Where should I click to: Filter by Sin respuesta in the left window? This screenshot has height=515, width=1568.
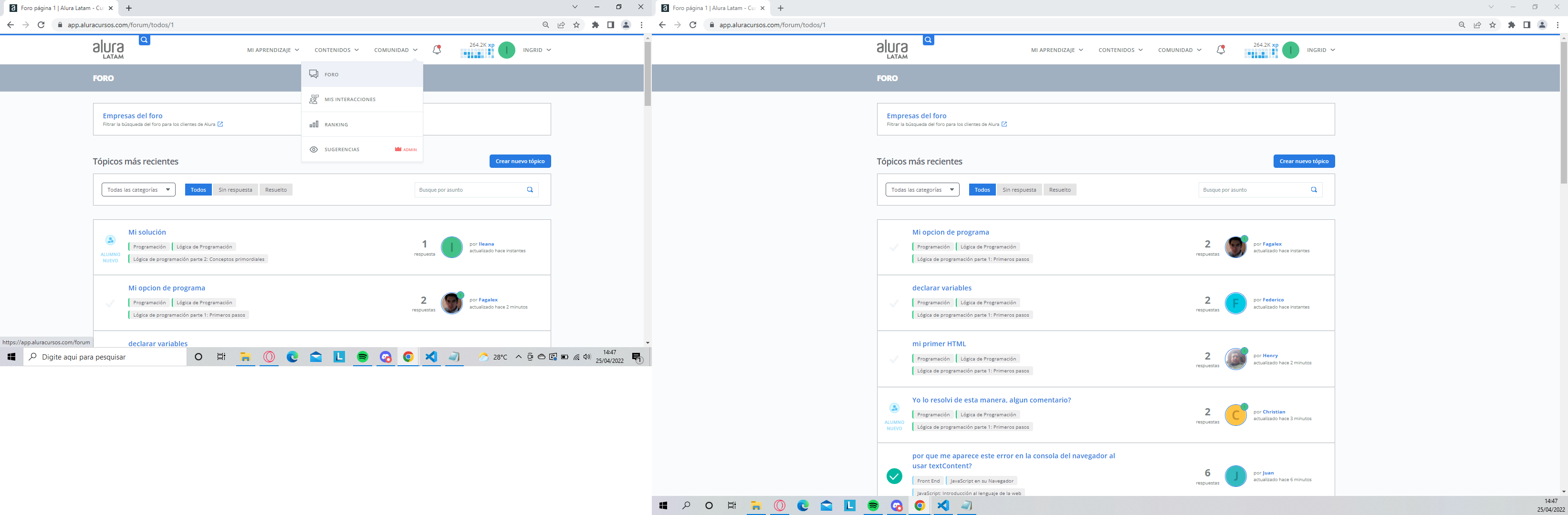(x=236, y=190)
